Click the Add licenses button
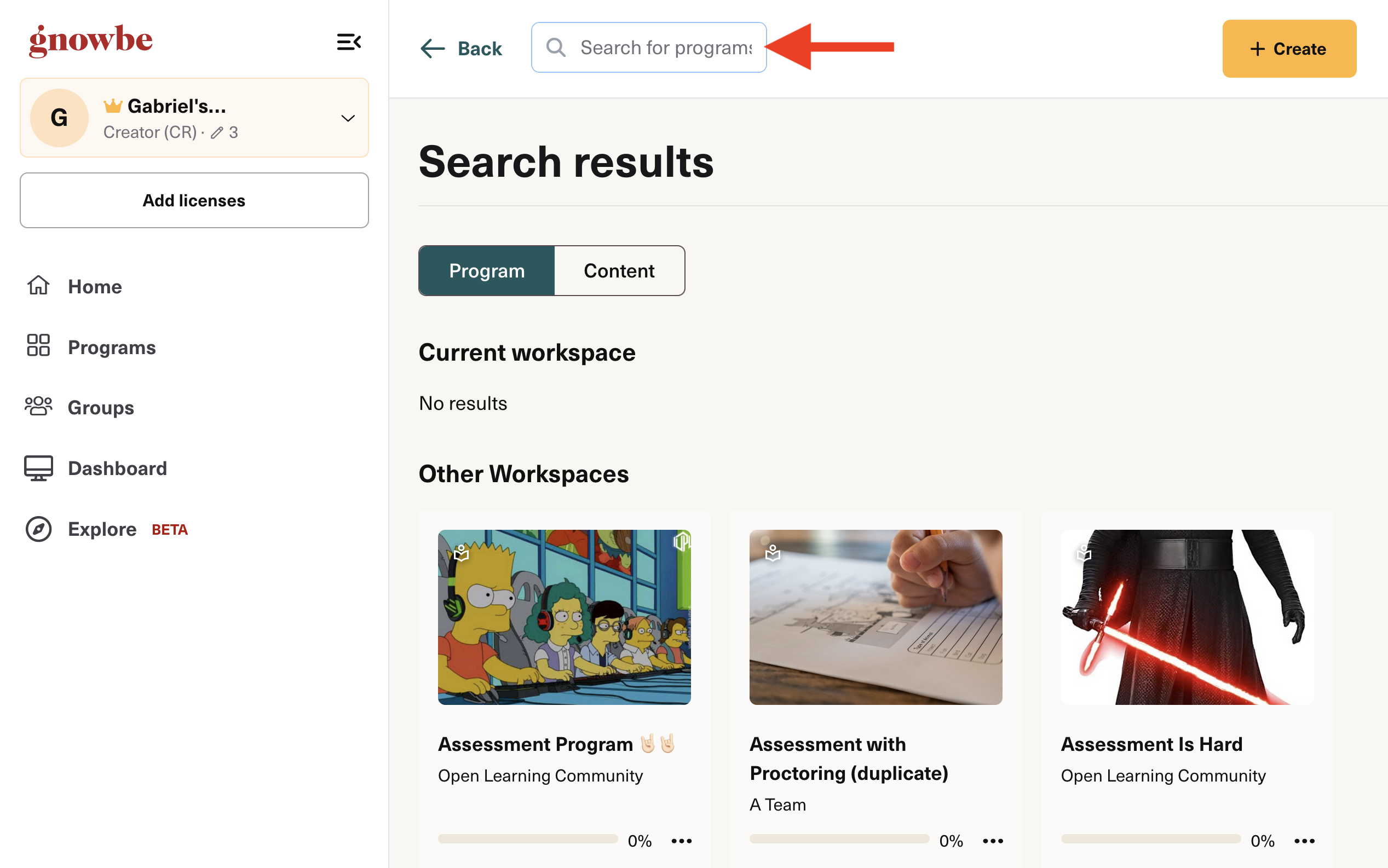The height and width of the screenshot is (868, 1388). (194, 200)
